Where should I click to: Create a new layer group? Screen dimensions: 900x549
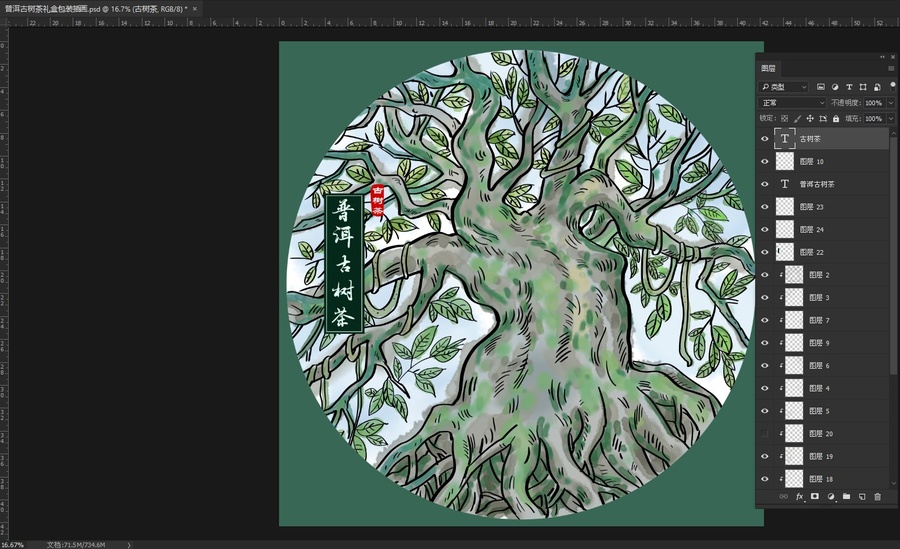click(847, 497)
